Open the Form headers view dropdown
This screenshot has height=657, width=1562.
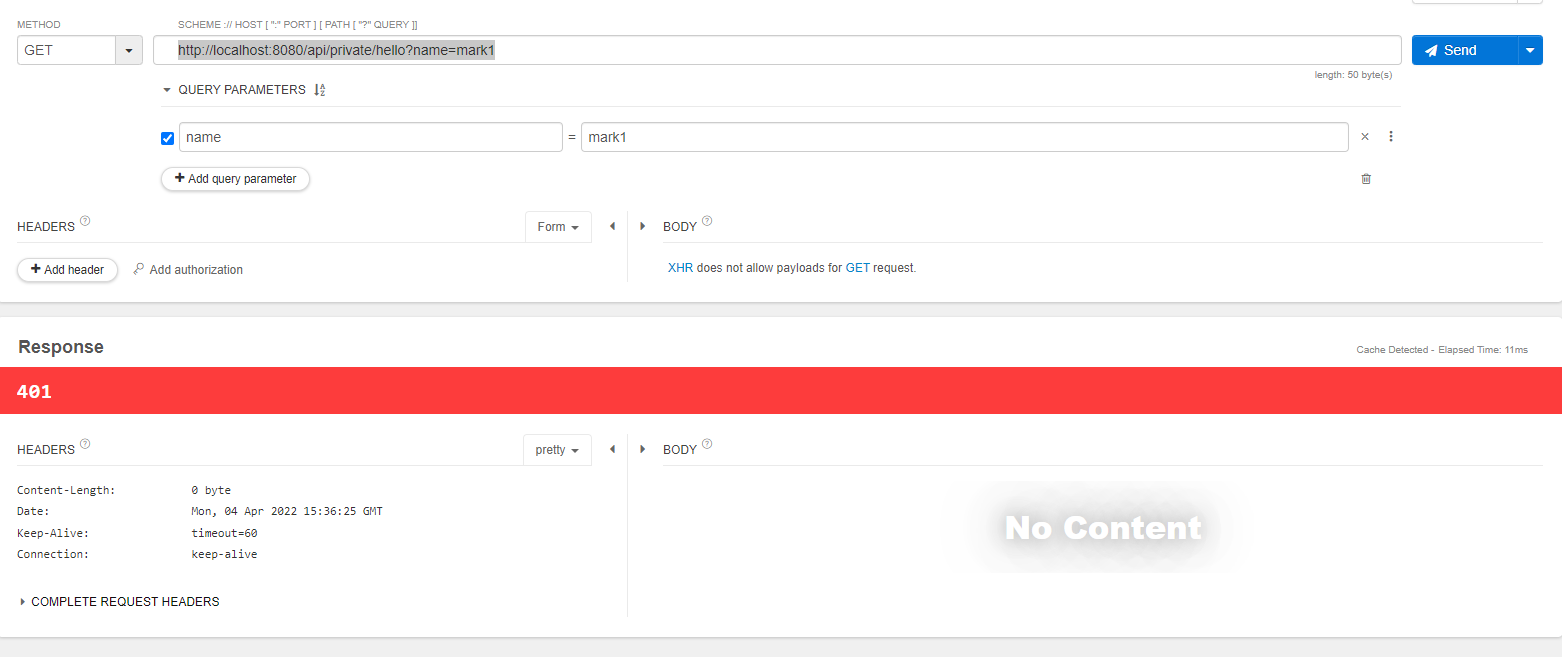point(558,227)
